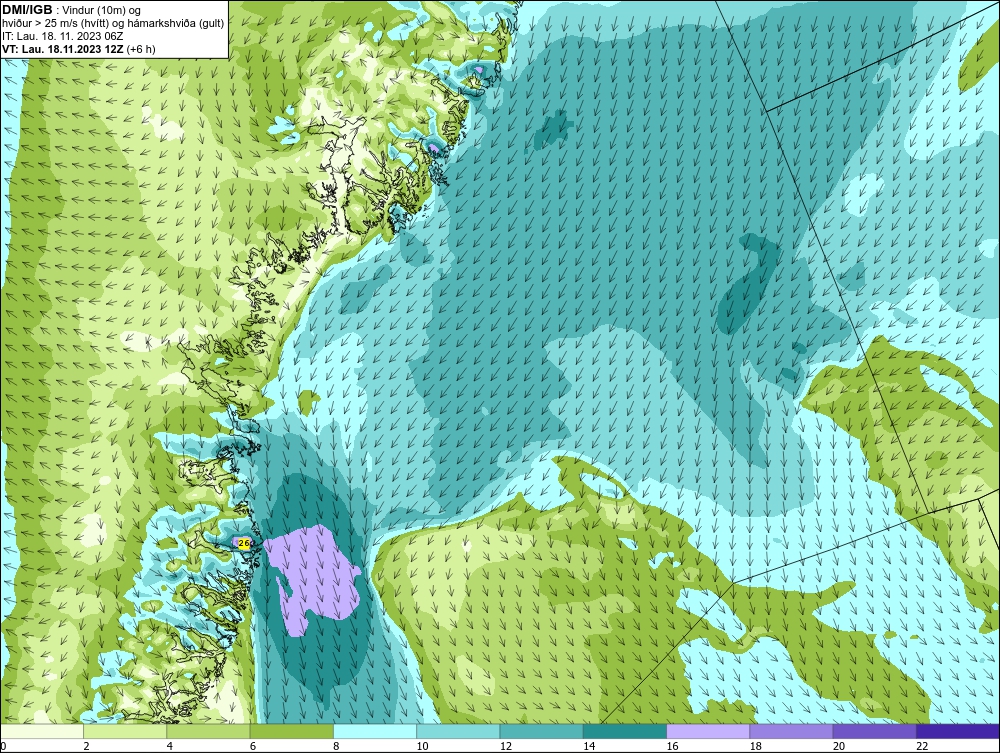The height and width of the screenshot is (753, 1000).
Task: Click the darkest purple legend swatch above 22
Action: tap(958, 731)
